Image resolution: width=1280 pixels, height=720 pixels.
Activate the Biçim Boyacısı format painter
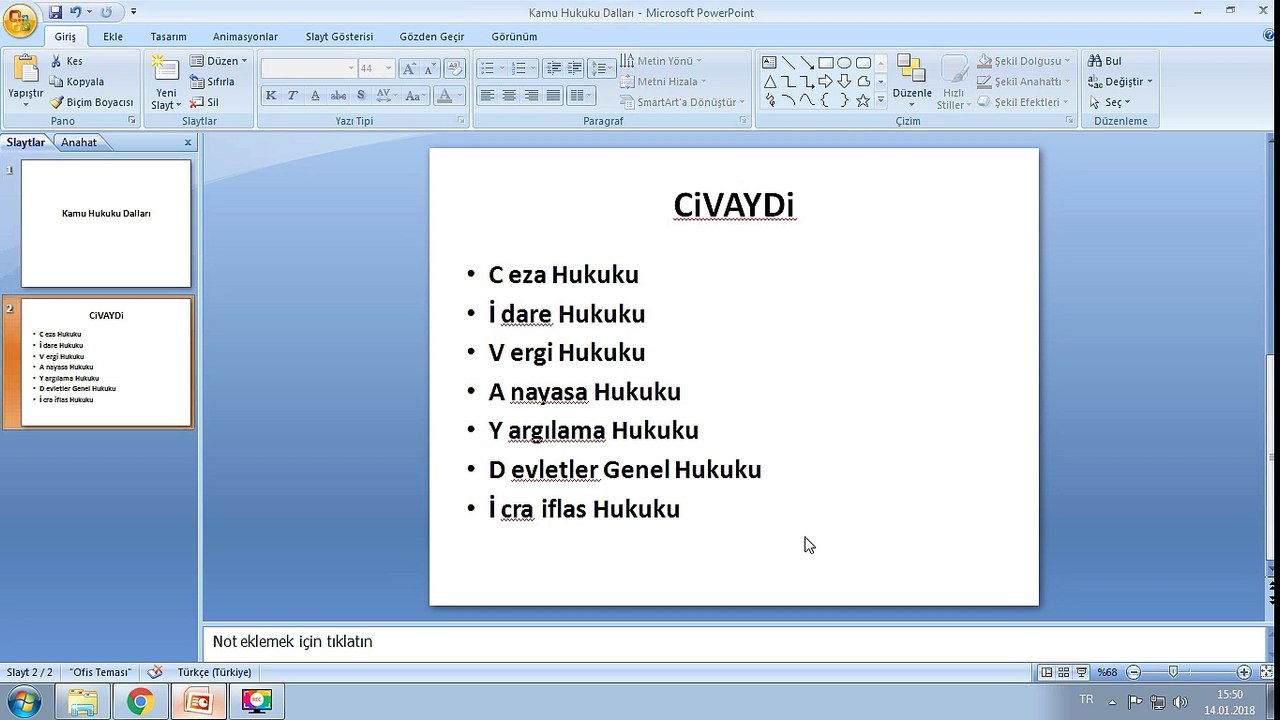tap(91, 102)
